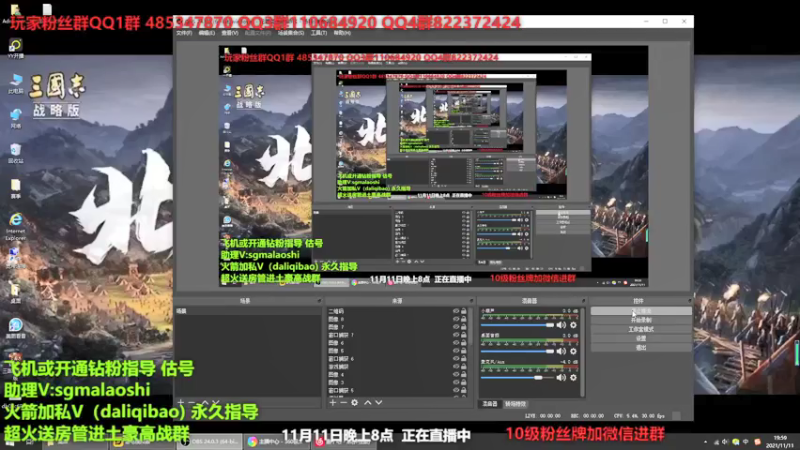
Task: Click the mixer panel scrollbar
Action: tap(583, 352)
